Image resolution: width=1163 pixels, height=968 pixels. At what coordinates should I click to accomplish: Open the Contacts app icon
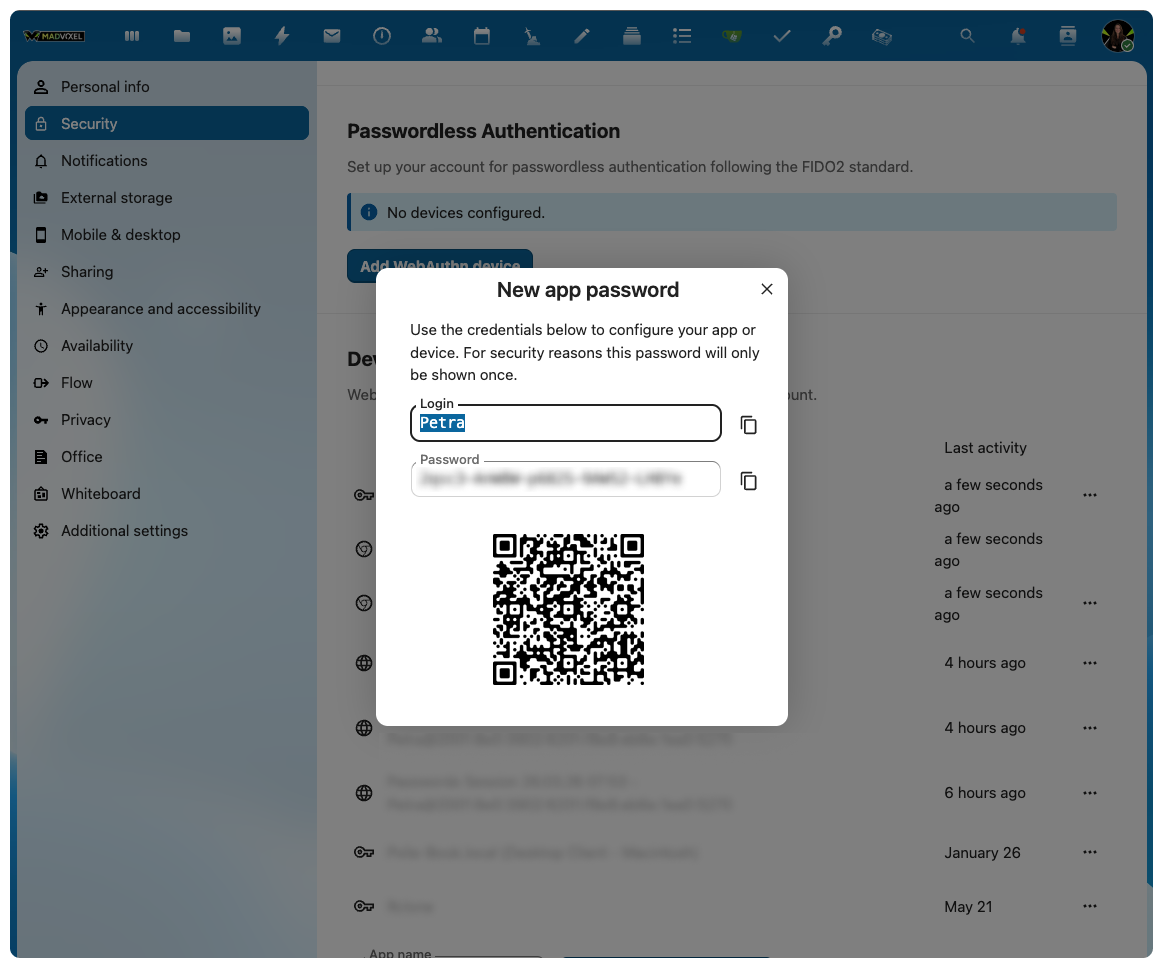(432, 36)
